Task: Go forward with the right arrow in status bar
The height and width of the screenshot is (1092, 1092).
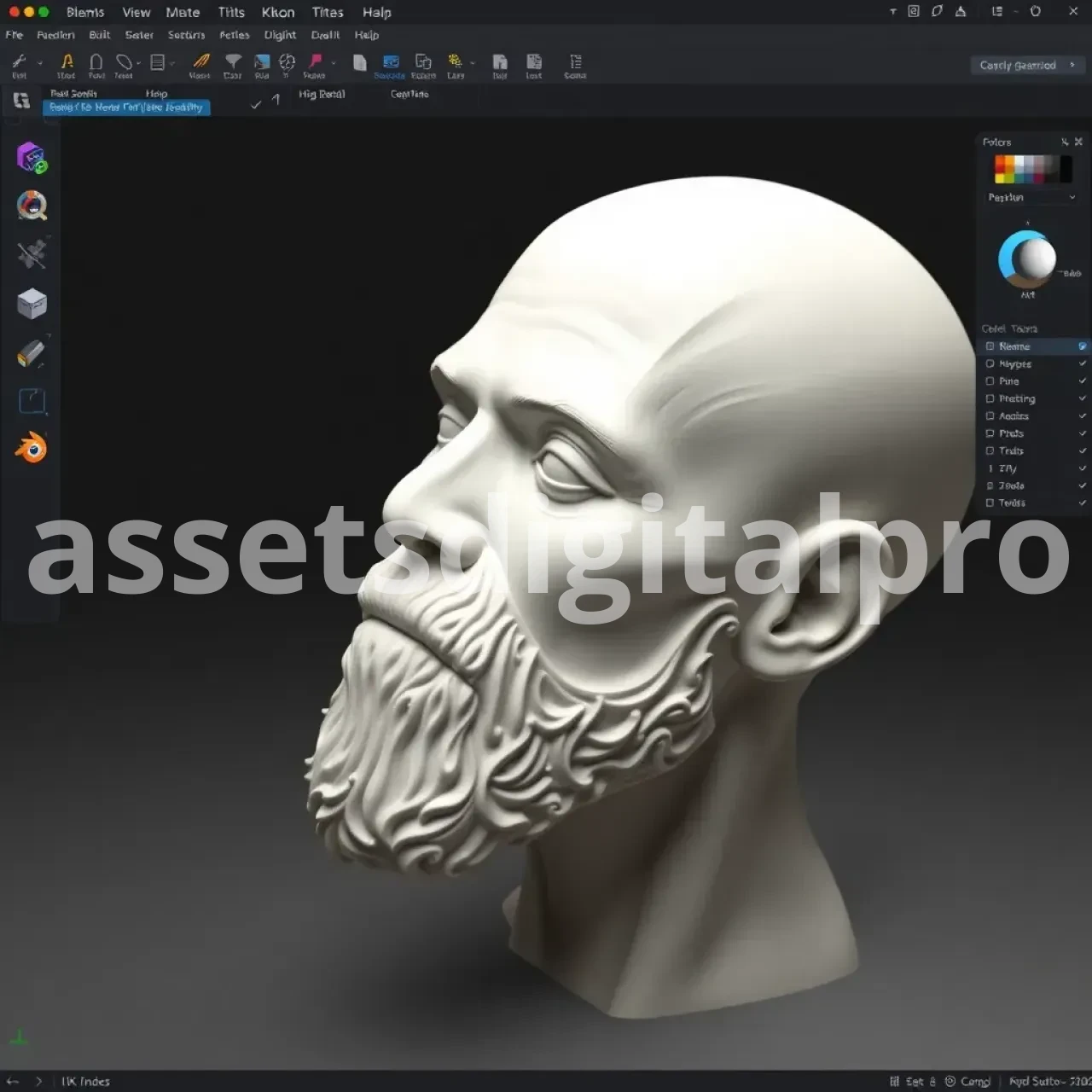Action: [38, 1081]
